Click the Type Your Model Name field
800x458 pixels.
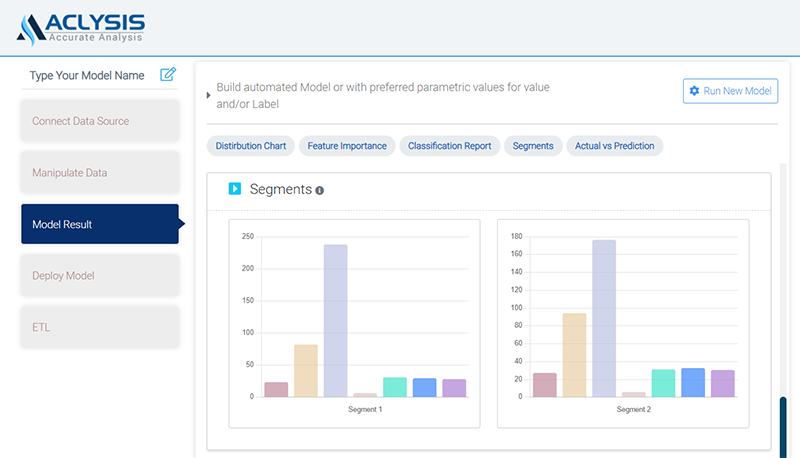point(87,75)
